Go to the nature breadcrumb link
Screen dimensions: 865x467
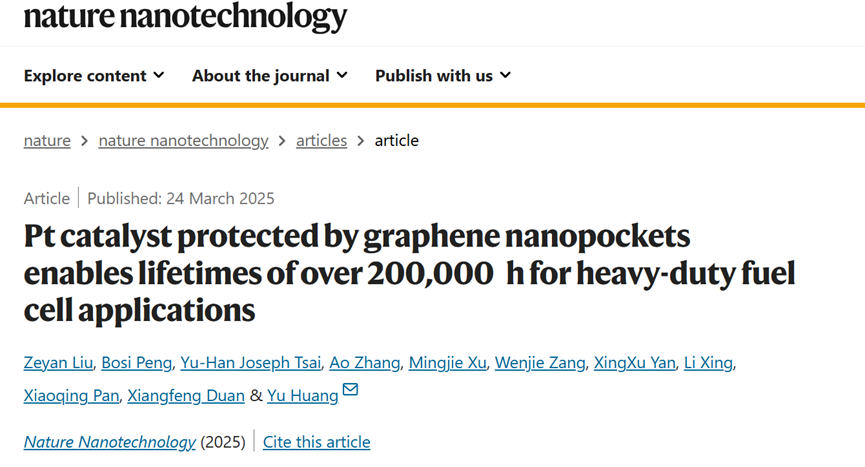(47, 141)
